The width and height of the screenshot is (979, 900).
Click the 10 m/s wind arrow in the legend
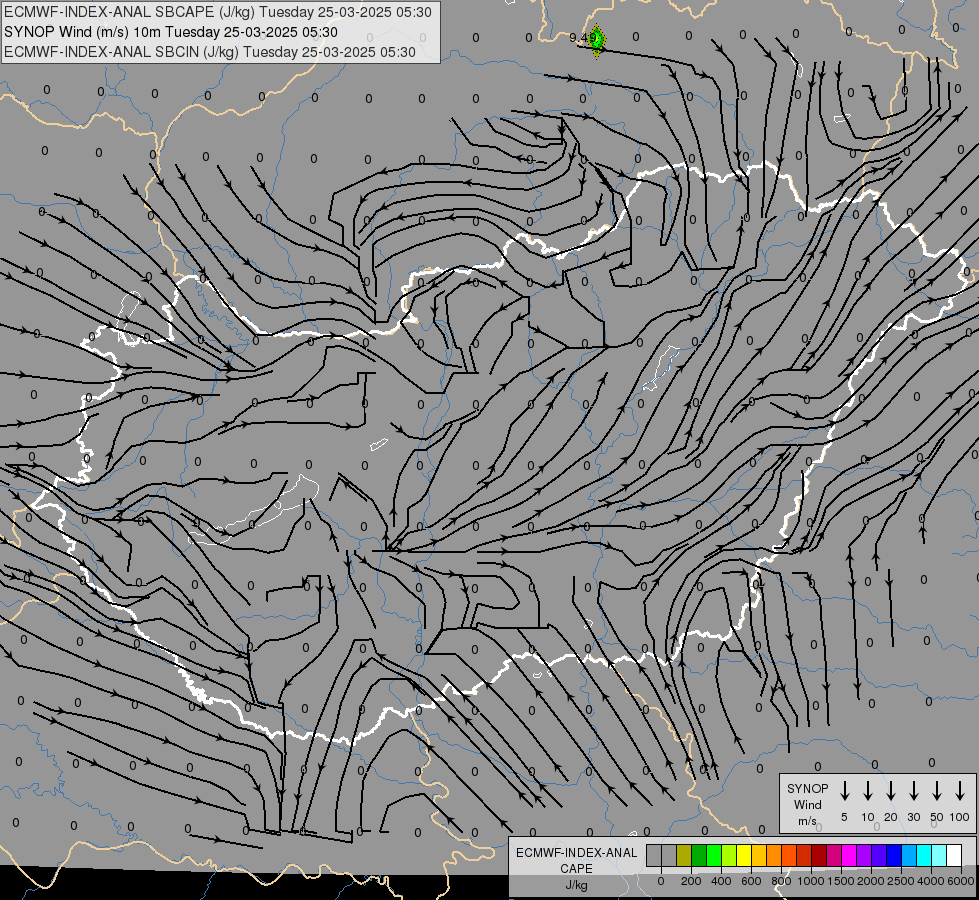868,791
